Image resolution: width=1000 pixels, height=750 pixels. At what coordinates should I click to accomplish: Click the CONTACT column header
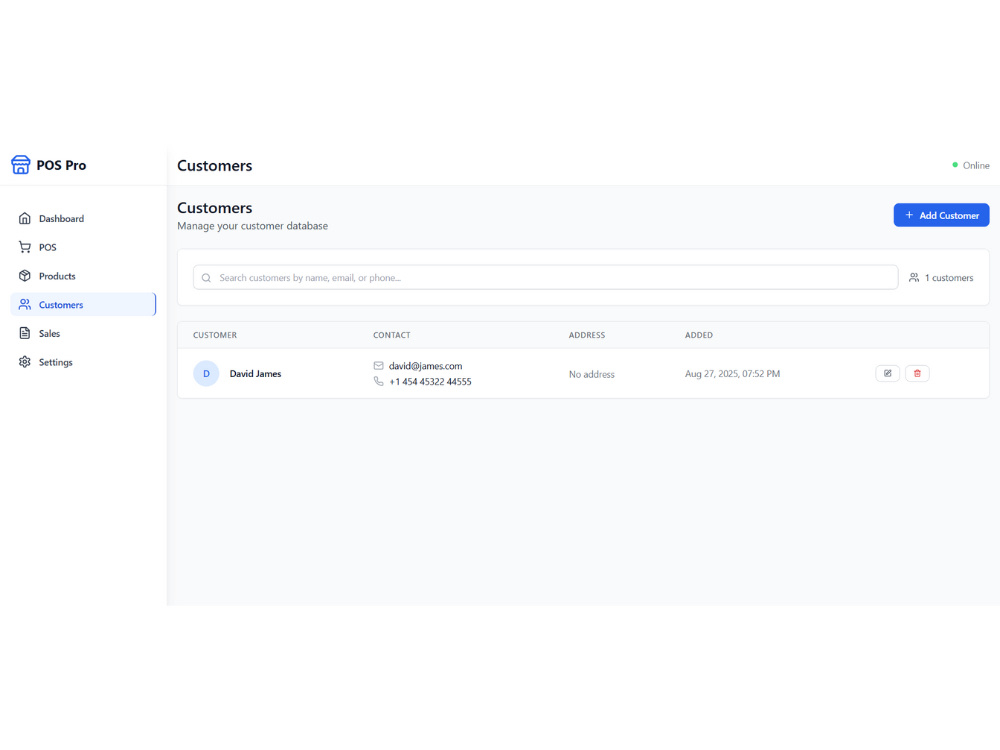click(x=392, y=335)
